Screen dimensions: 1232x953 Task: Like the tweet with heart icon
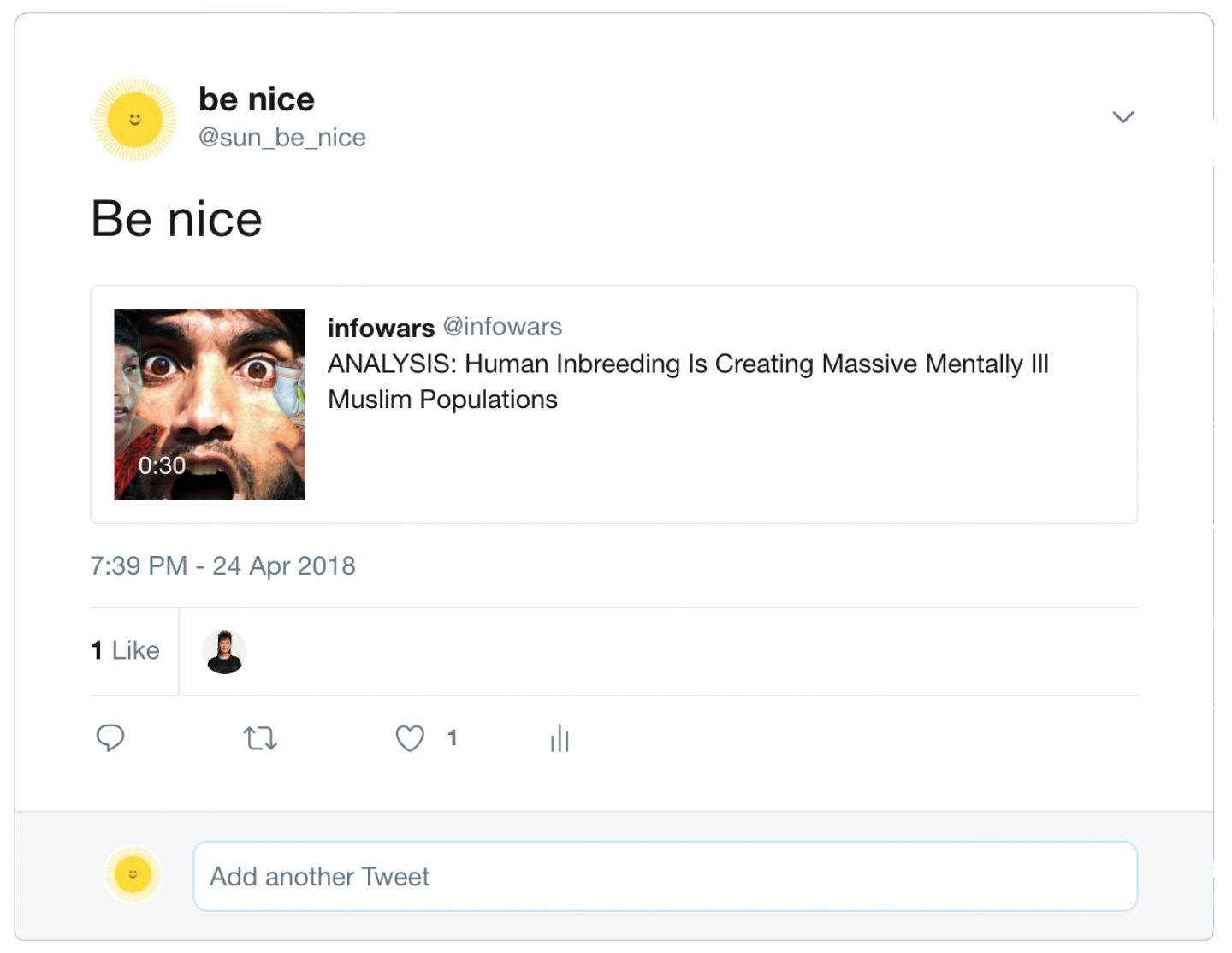pyautogui.click(x=410, y=737)
